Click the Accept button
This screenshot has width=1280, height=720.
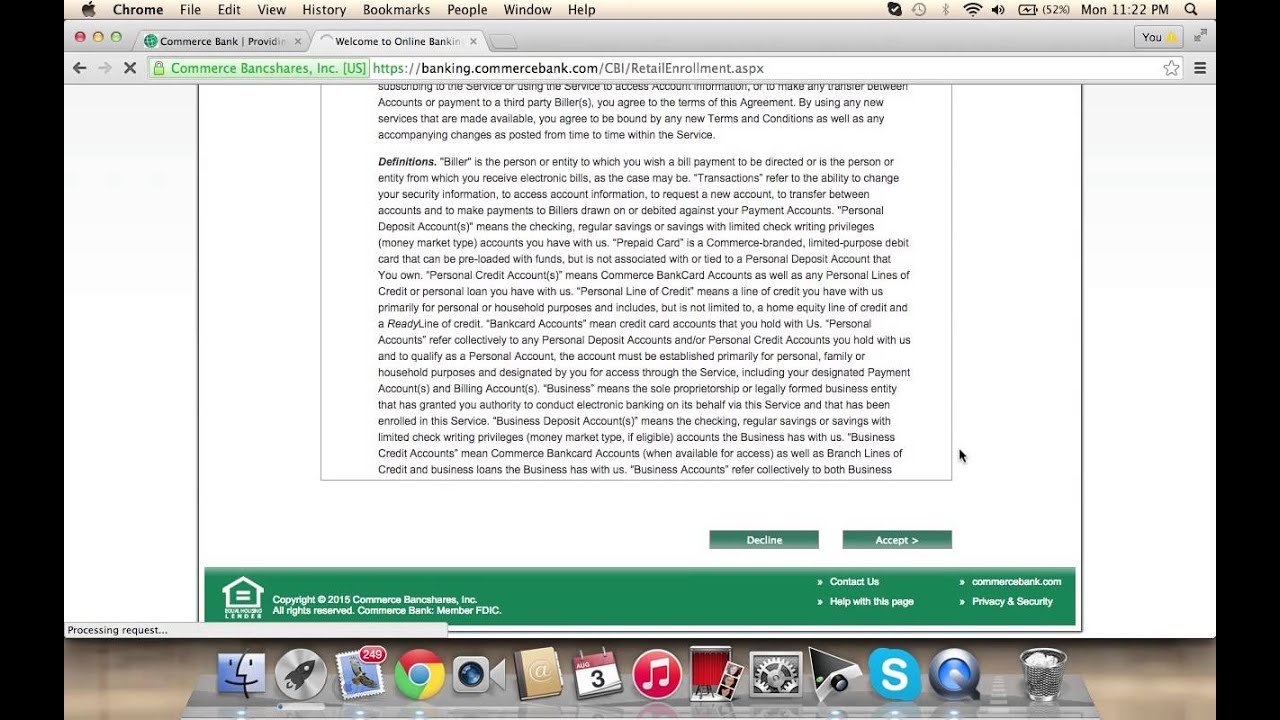coord(897,540)
